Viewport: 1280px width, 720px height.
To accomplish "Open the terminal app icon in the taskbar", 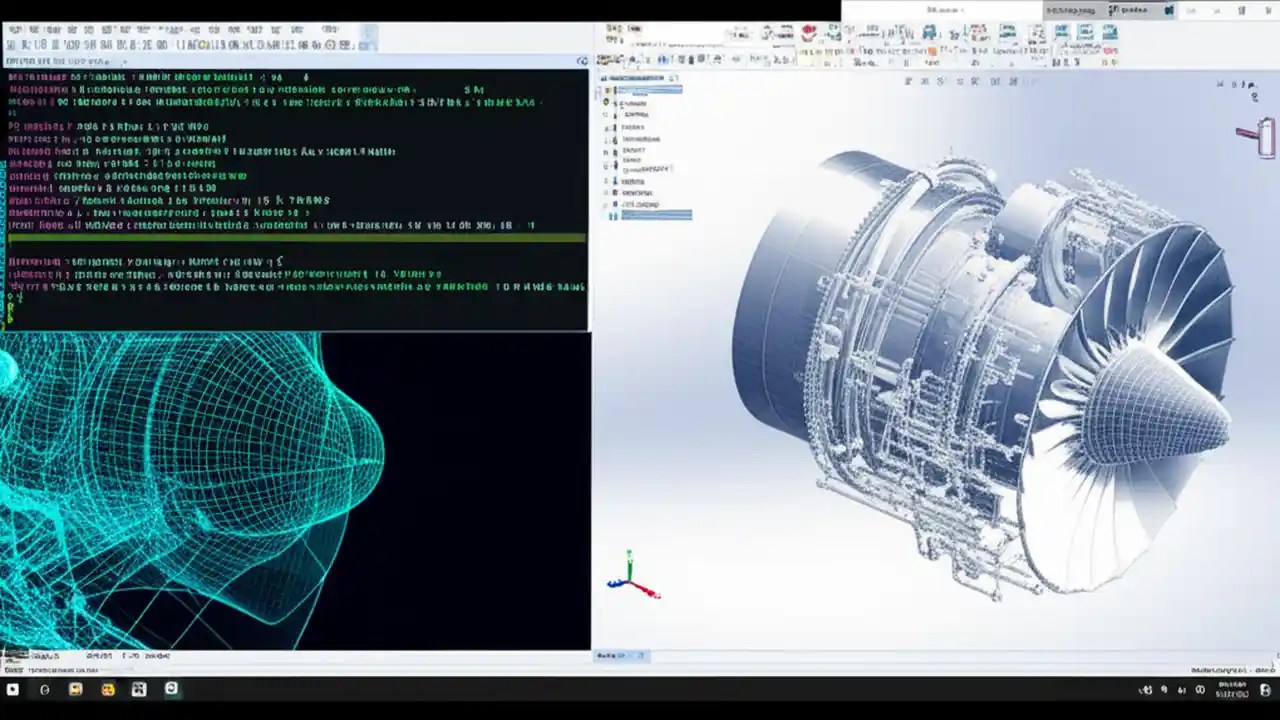I will pos(172,689).
